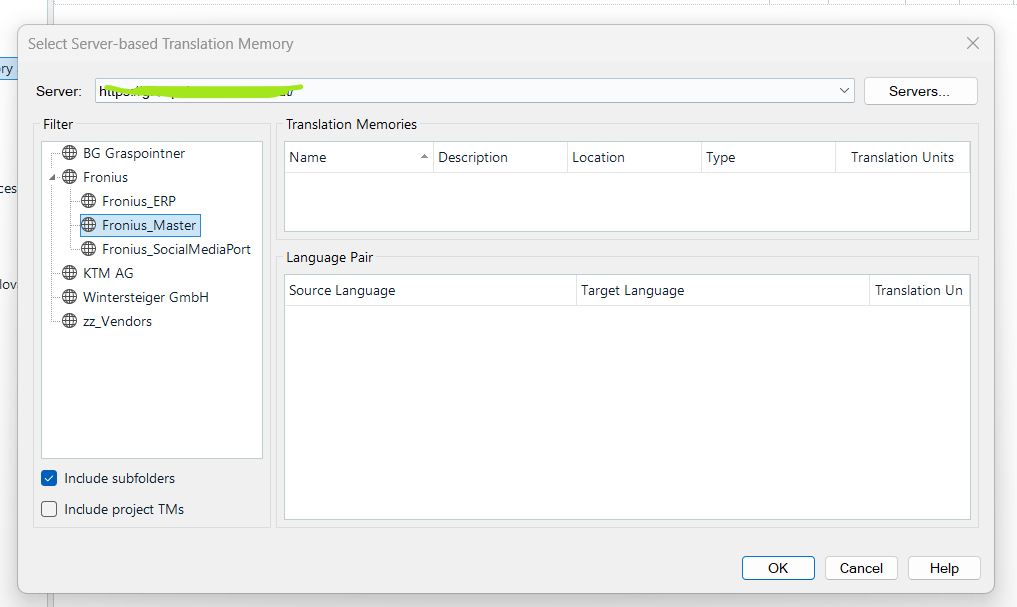Select the Fronius_Master folder
1017x607 pixels.
click(x=149, y=225)
